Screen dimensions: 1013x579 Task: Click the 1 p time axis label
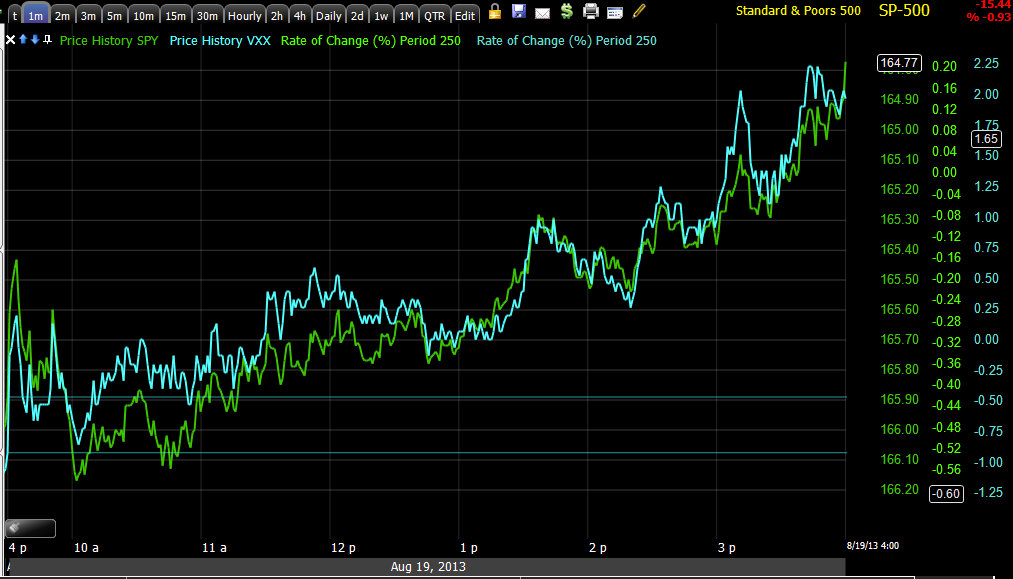tap(468, 547)
